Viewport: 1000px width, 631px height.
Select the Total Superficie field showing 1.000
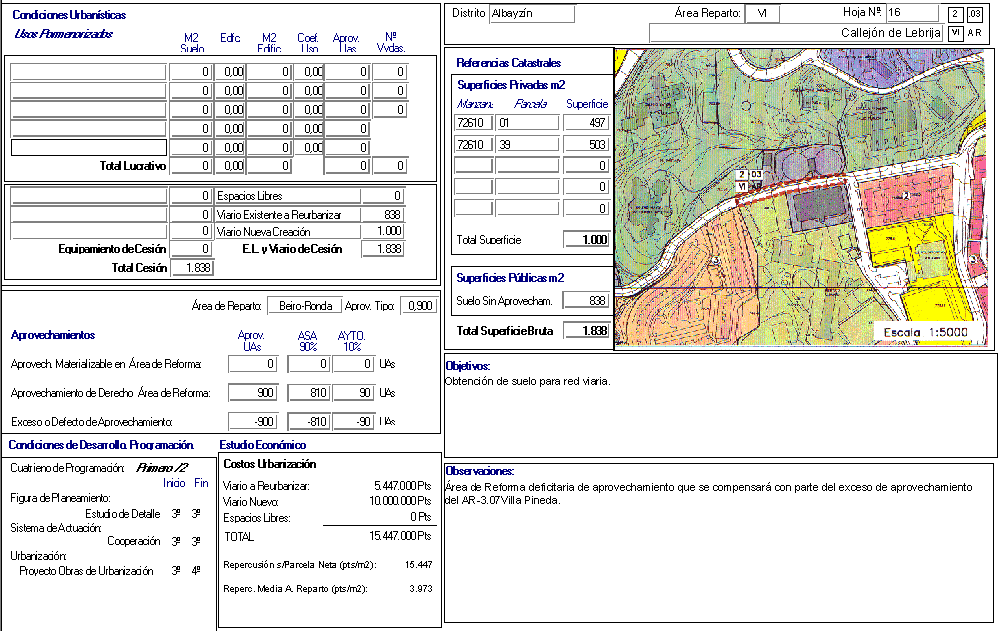click(x=586, y=240)
